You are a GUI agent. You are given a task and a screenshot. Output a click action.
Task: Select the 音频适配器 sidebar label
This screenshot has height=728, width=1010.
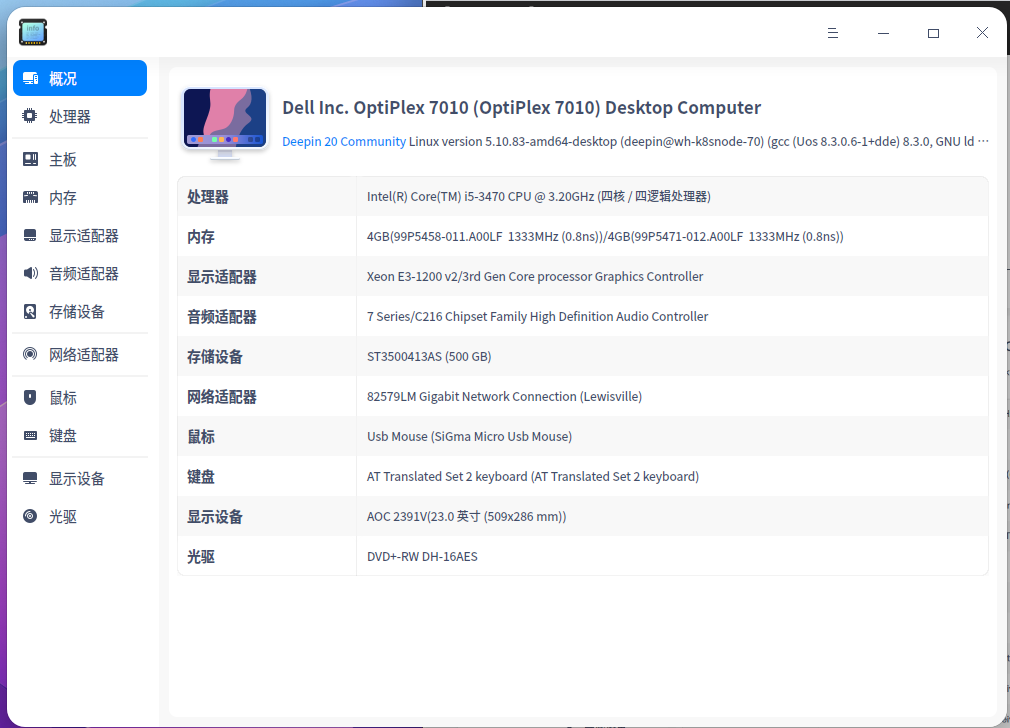tap(84, 274)
